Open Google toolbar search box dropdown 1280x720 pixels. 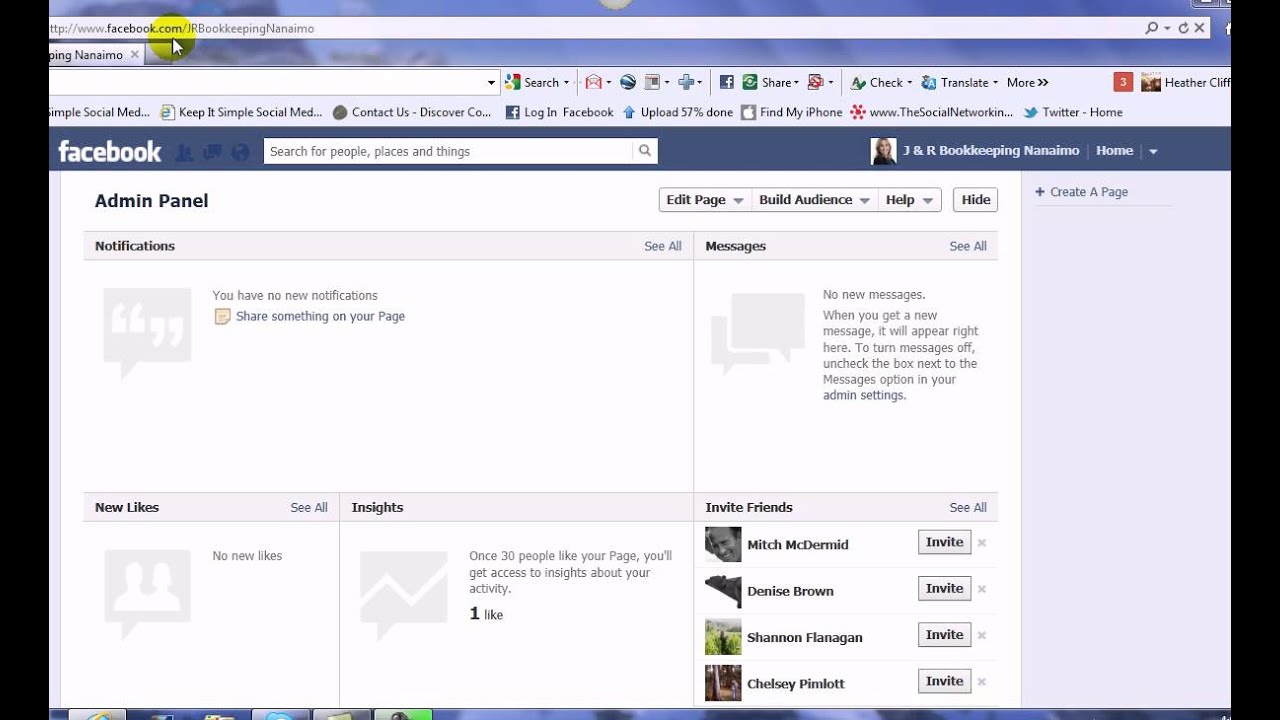[x=491, y=83]
